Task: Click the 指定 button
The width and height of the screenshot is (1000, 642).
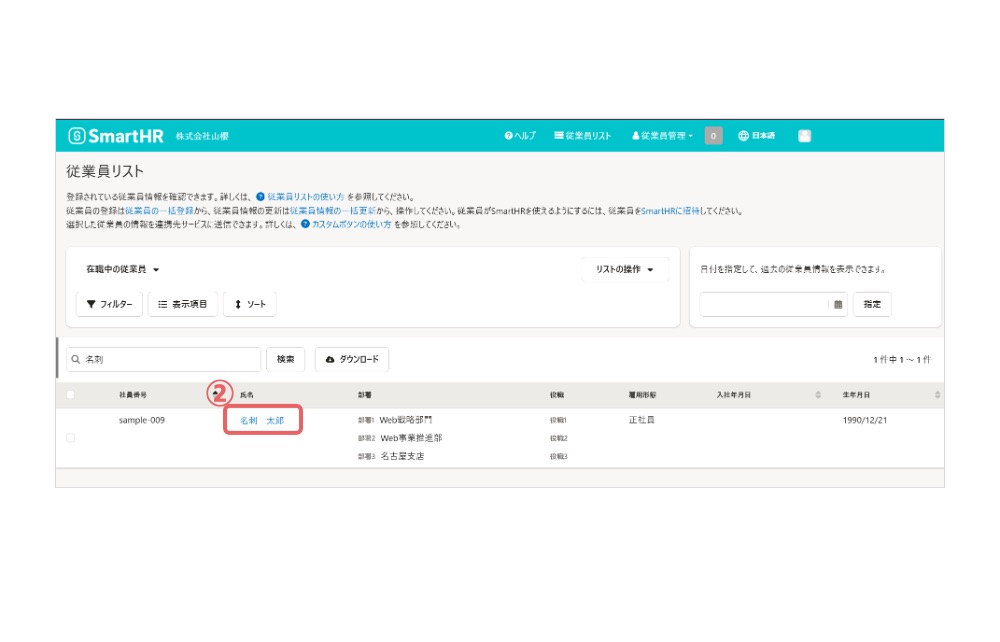Action: [x=872, y=304]
